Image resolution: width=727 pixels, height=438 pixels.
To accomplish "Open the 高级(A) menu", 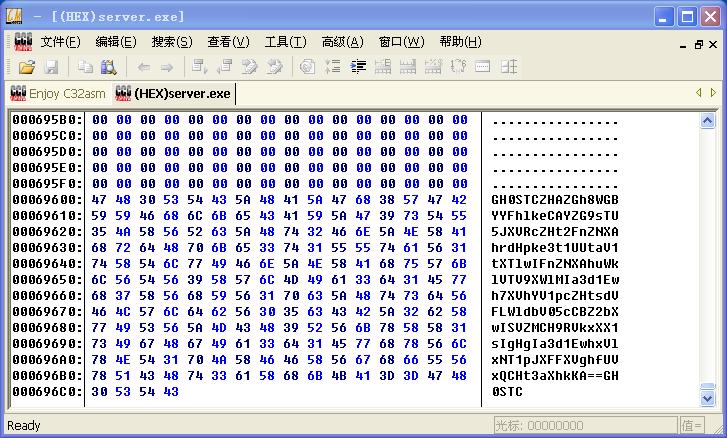I will click(343, 42).
